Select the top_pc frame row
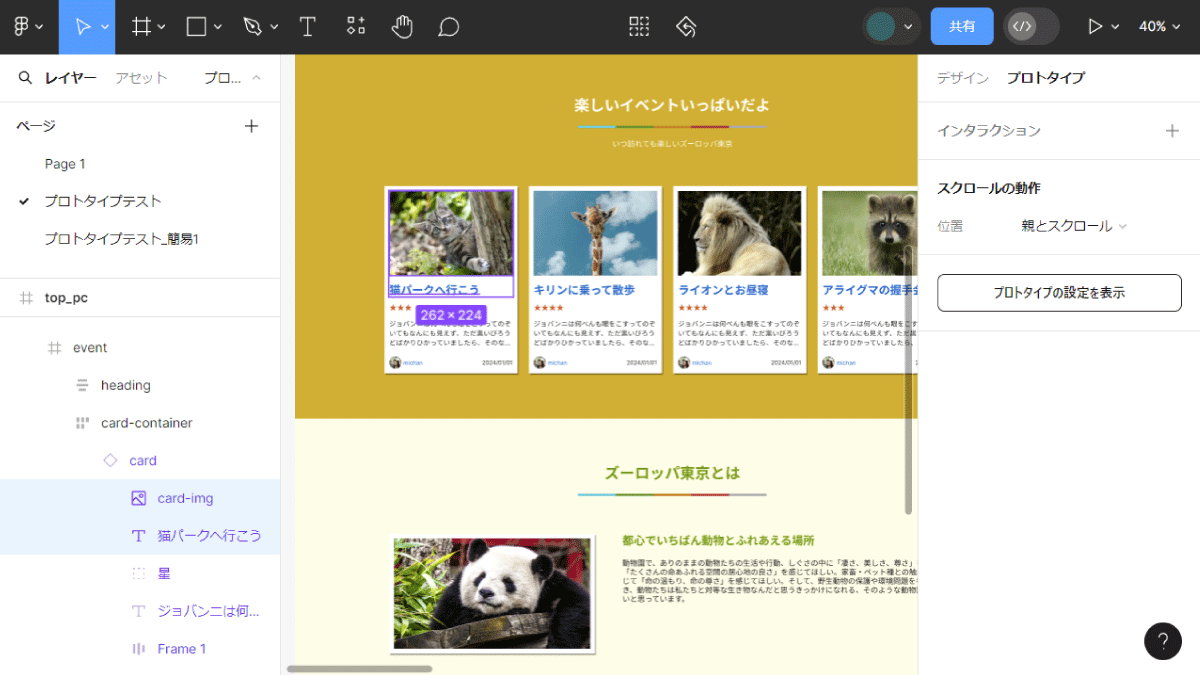The image size is (1200, 675). coord(140,298)
